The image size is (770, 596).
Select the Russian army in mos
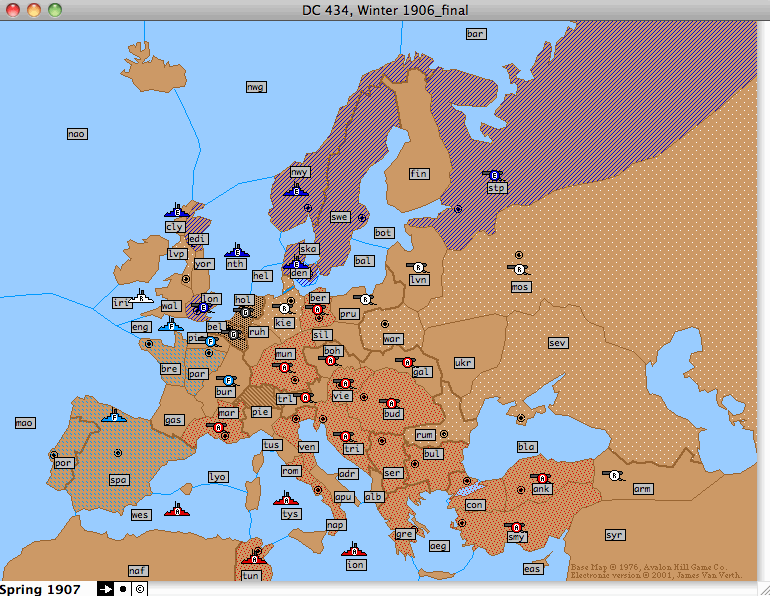click(519, 270)
